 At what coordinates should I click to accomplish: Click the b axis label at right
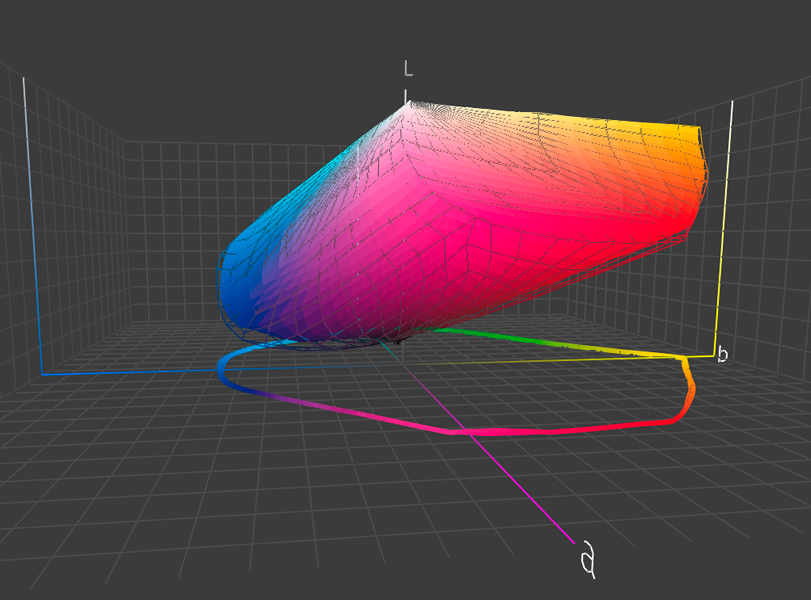[x=722, y=353]
